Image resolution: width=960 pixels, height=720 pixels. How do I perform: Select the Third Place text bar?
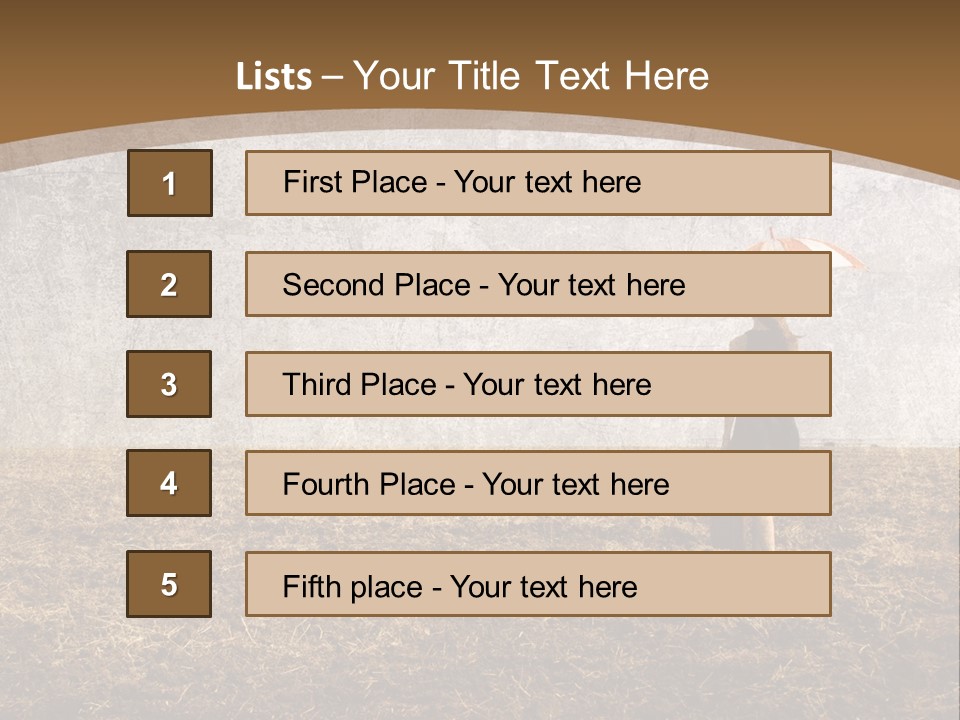(538, 384)
